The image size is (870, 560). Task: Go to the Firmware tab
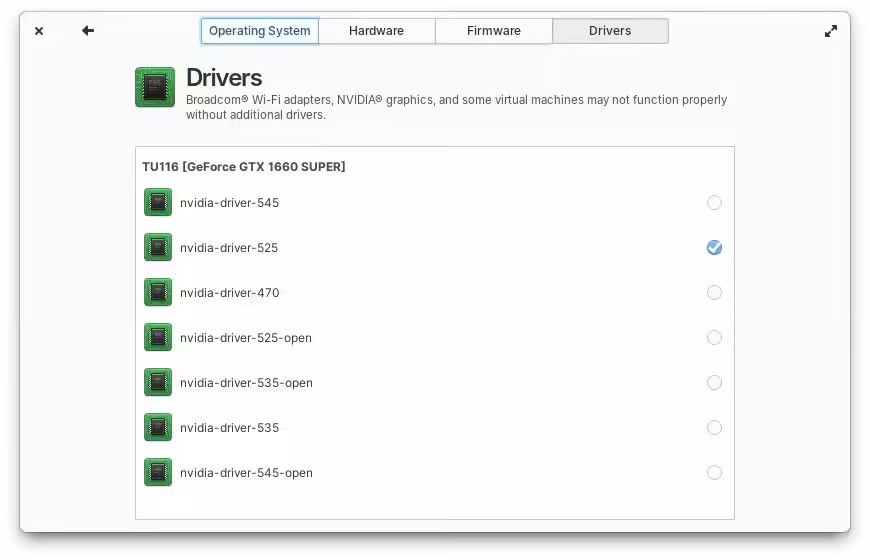point(493,31)
